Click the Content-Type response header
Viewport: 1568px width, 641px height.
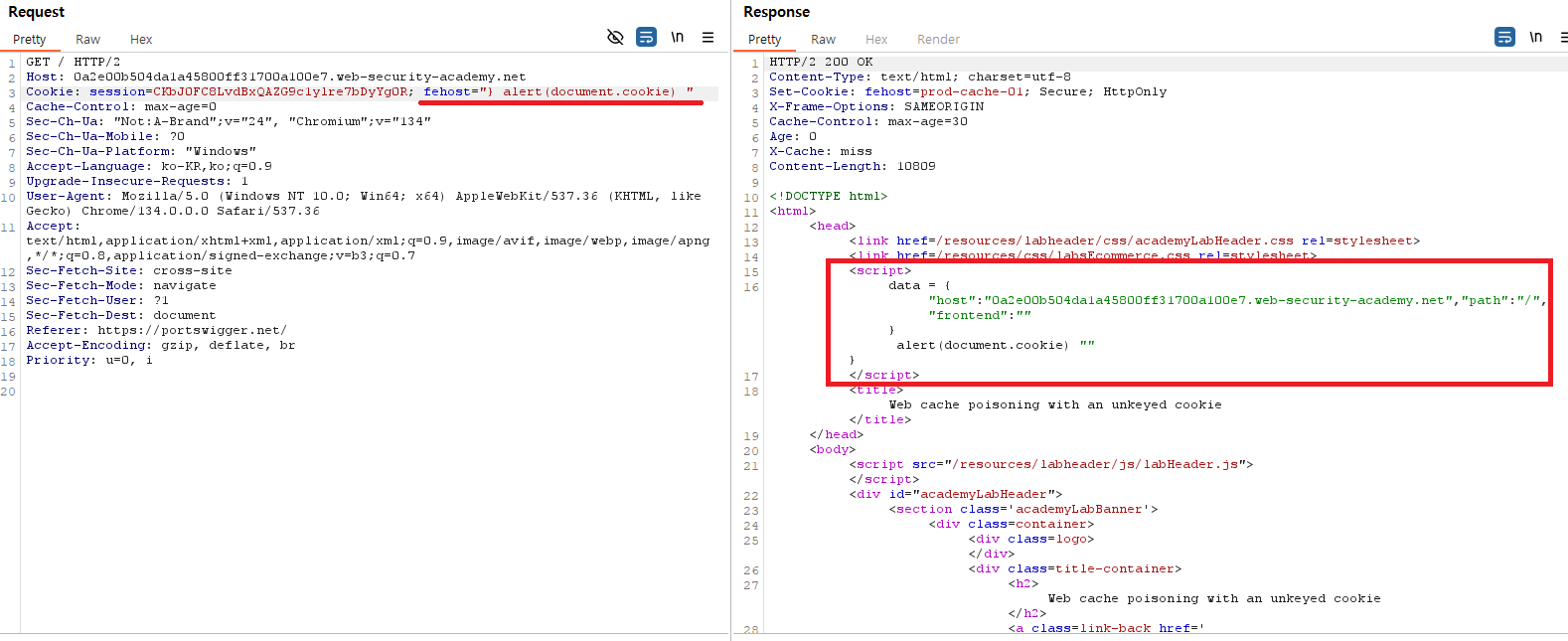coord(920,77)
